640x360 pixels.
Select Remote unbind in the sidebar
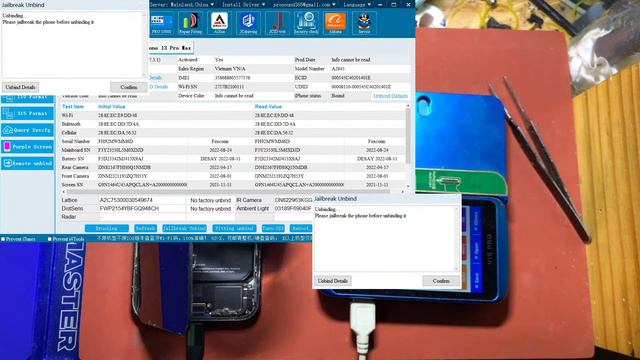click(27, 163)
